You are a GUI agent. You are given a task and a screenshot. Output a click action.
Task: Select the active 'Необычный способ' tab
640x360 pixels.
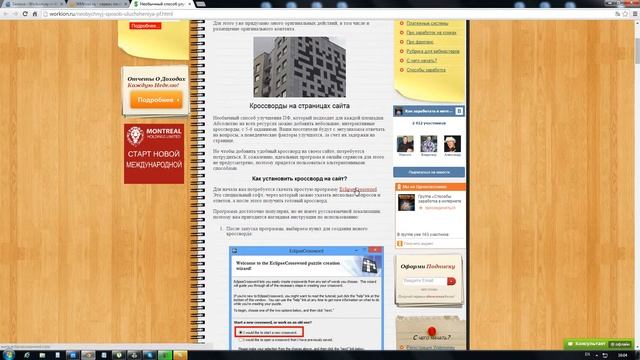162,4
